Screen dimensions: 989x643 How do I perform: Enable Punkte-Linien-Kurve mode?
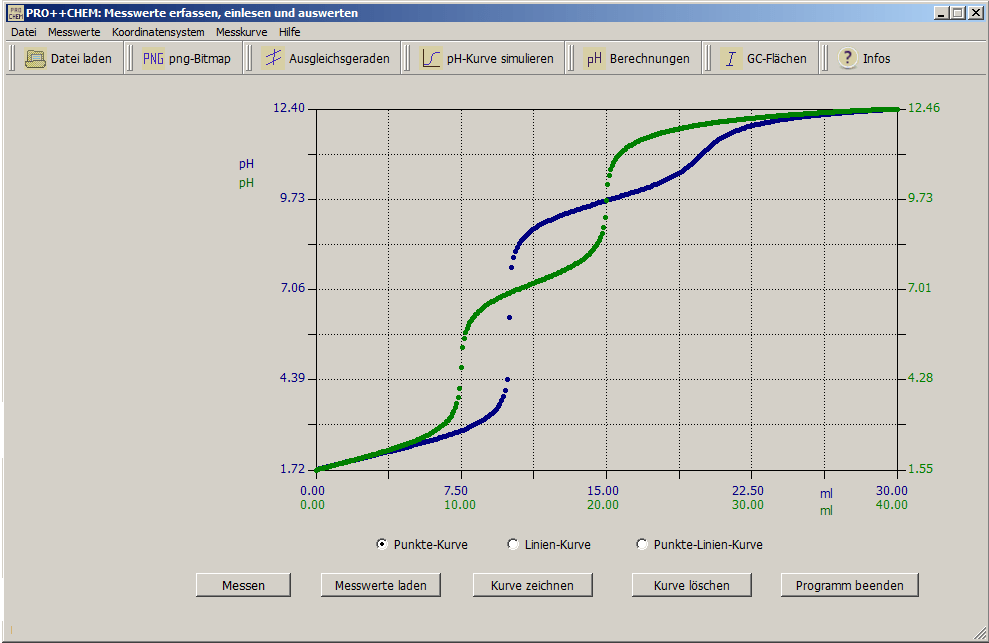tap(641, 544)
